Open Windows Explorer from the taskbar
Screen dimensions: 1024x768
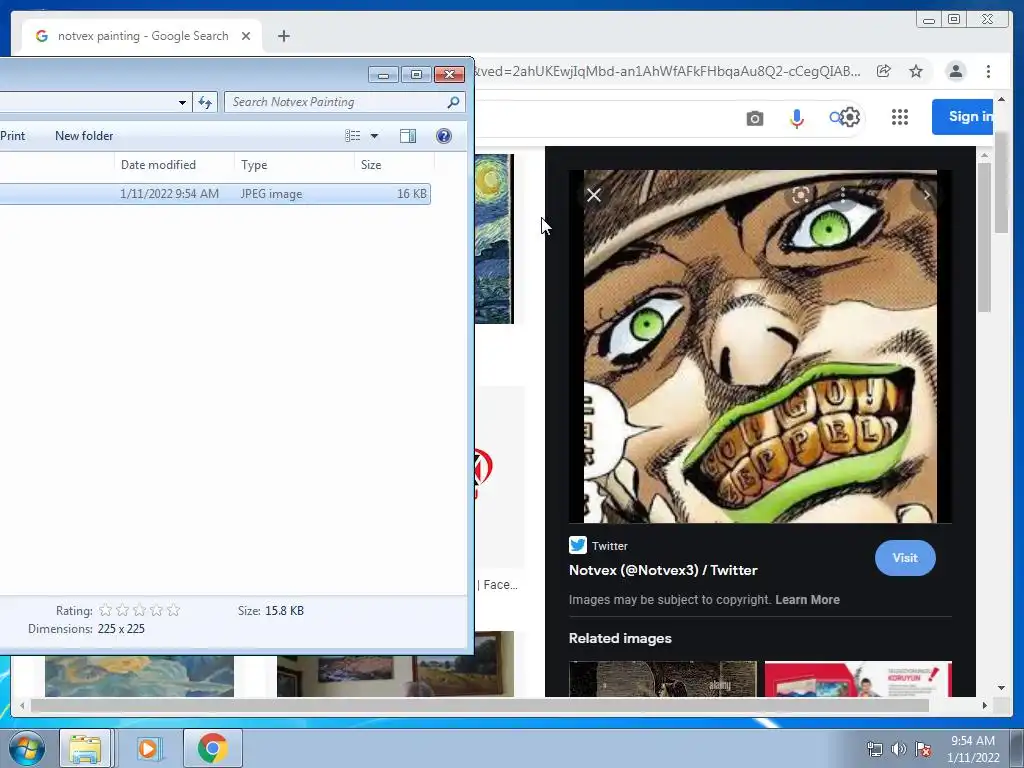86,748
